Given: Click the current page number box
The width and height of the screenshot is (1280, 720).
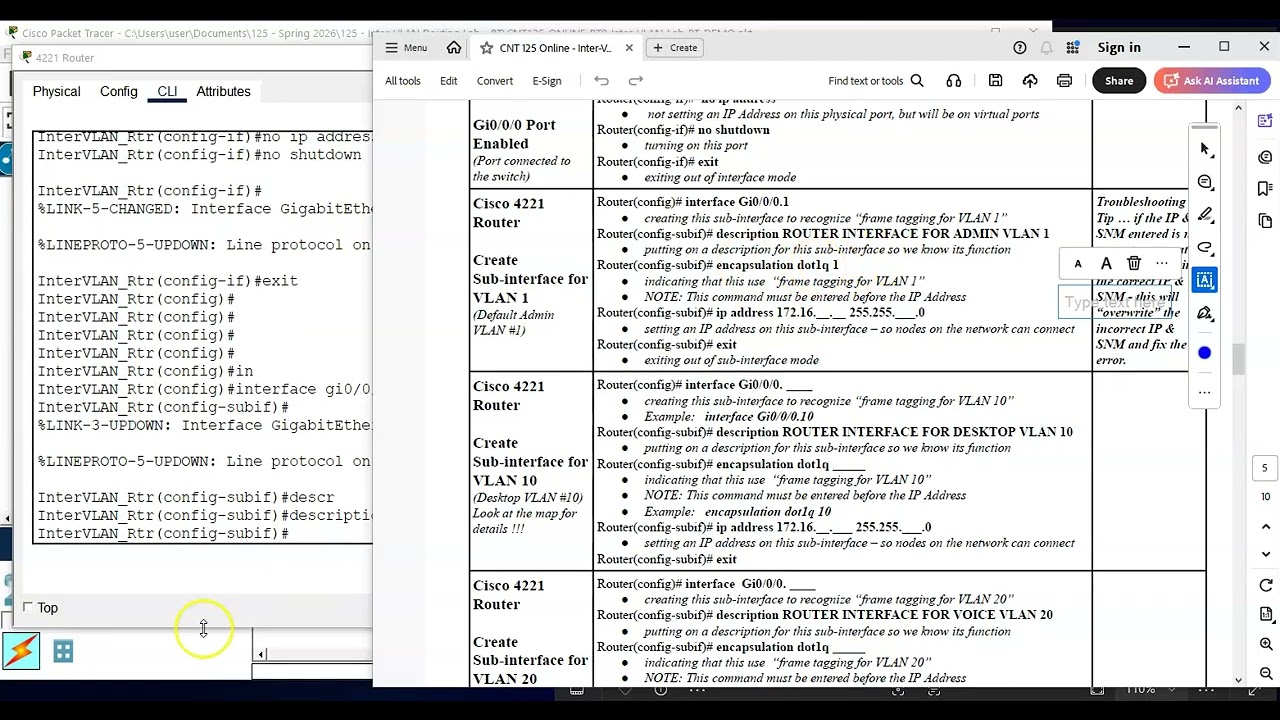Looking at the screenshot, I should [1264, 468].
